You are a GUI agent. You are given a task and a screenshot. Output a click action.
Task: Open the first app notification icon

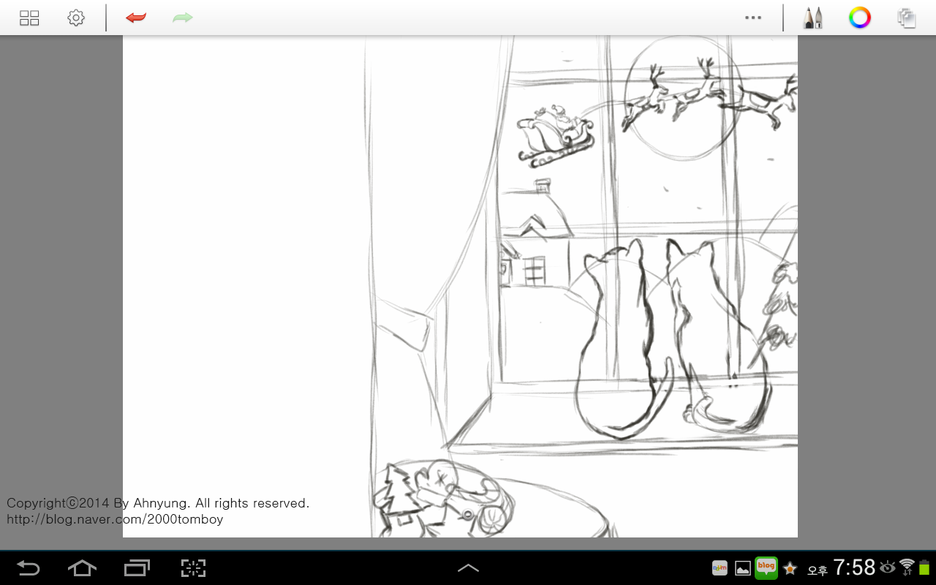pyautogui.click(x=719, y=568)
